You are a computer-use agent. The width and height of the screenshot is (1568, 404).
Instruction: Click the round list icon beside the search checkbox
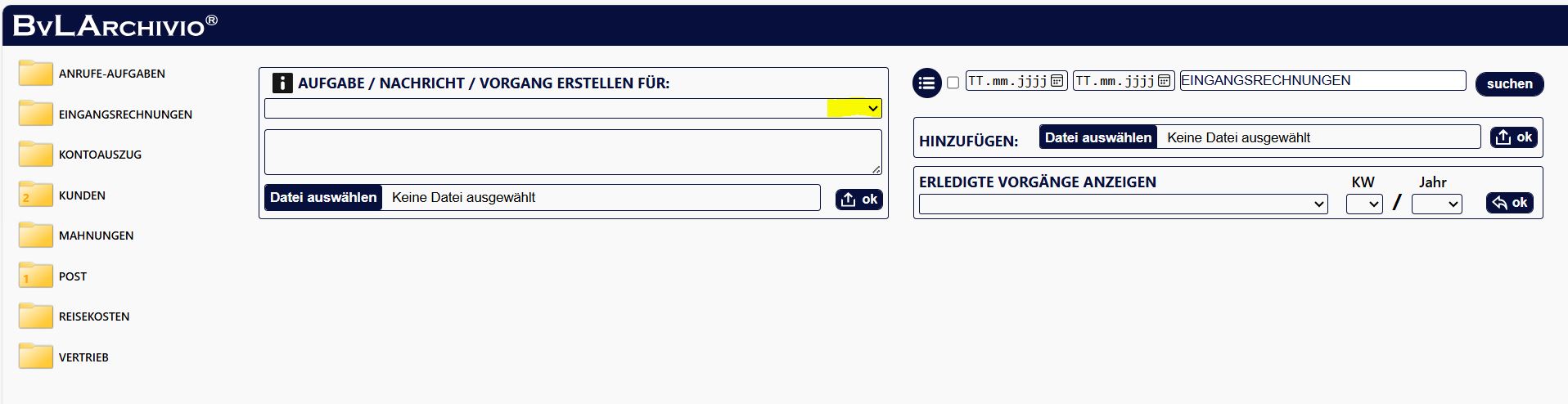[x=926, y=83]
